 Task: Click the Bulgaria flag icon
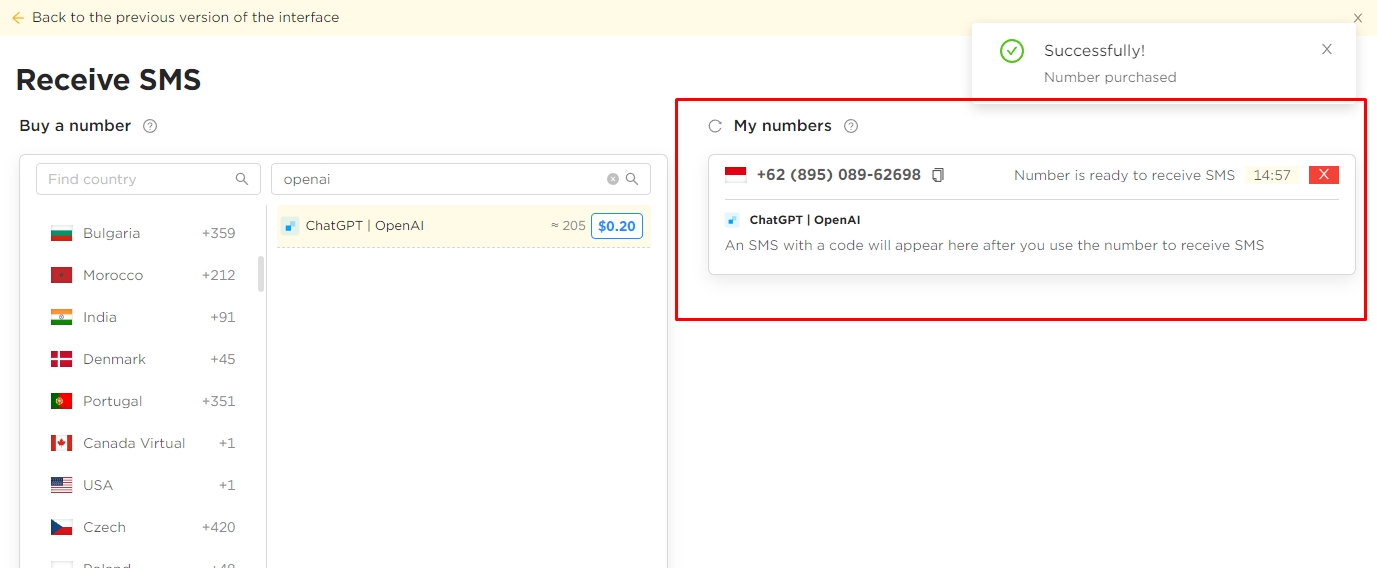[x=62, y=233]
